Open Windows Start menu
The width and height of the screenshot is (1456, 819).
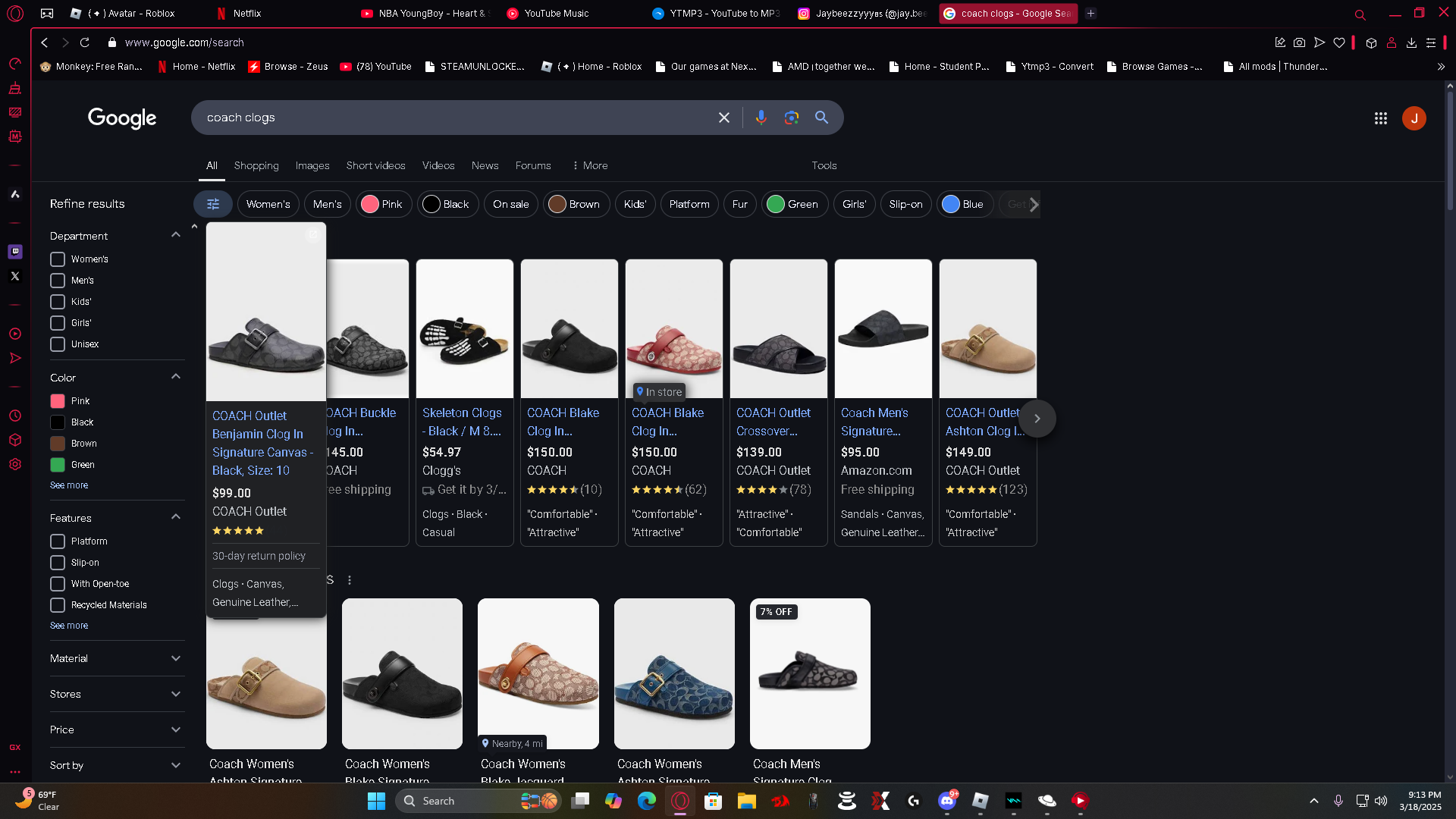click(x=376, y=801)
